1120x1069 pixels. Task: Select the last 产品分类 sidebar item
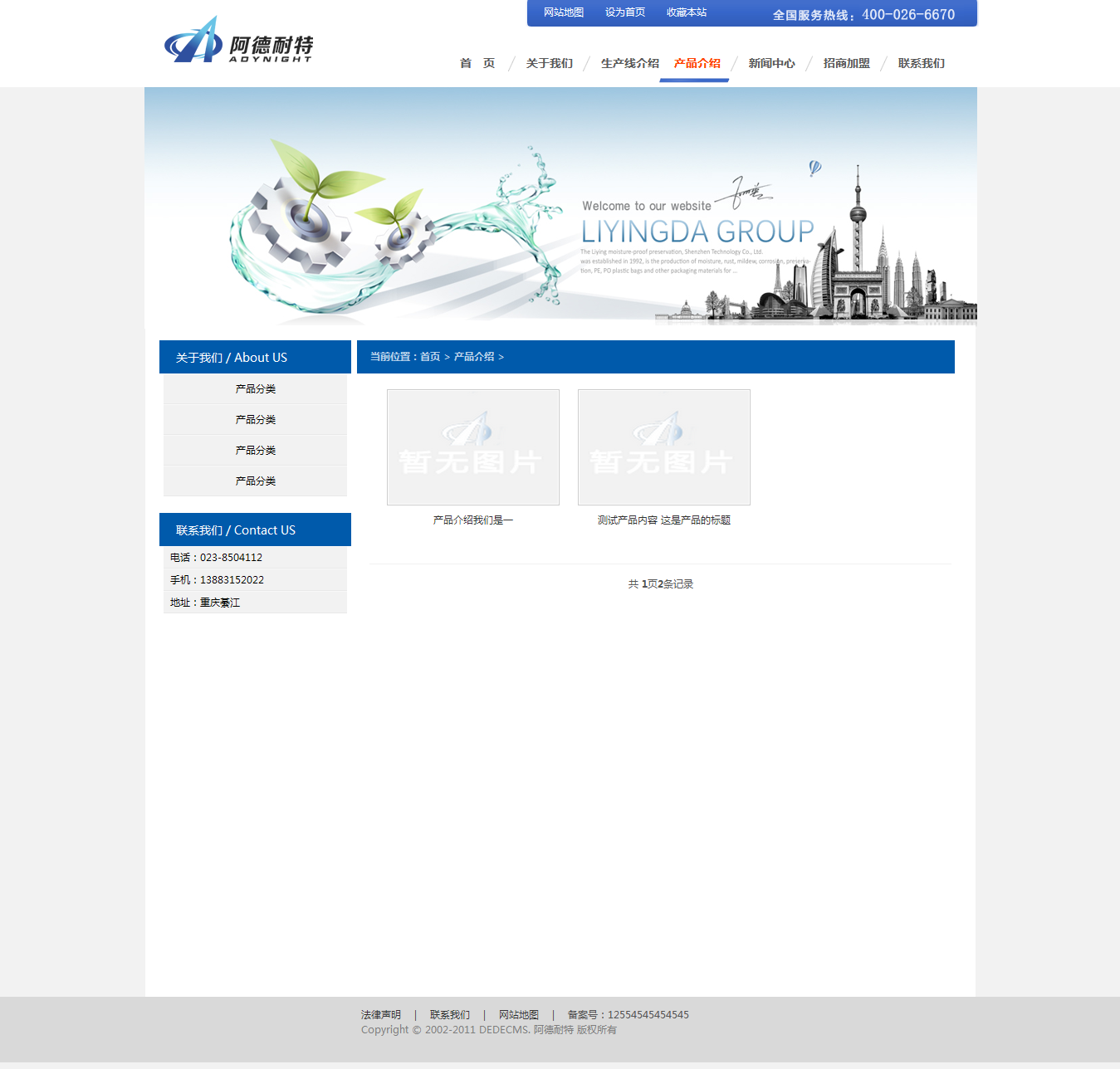pos(255,481)
